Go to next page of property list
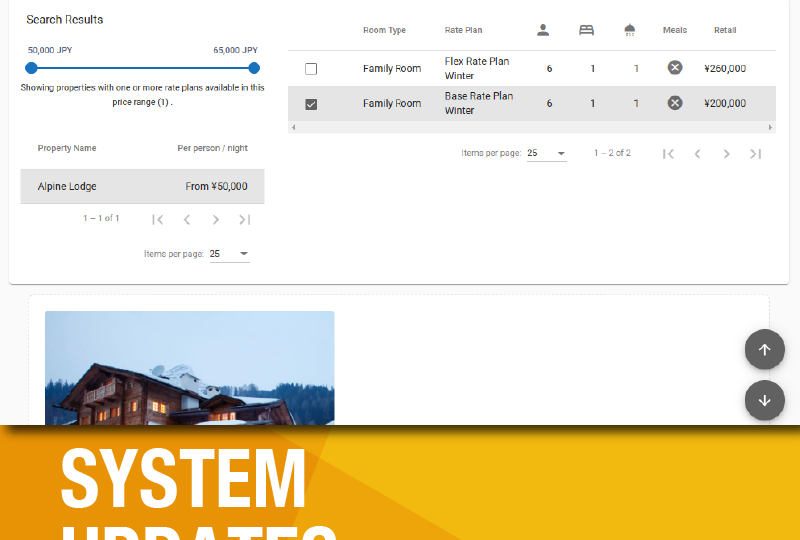This screenshot has width=800, height=540. (x=216, y=219)
